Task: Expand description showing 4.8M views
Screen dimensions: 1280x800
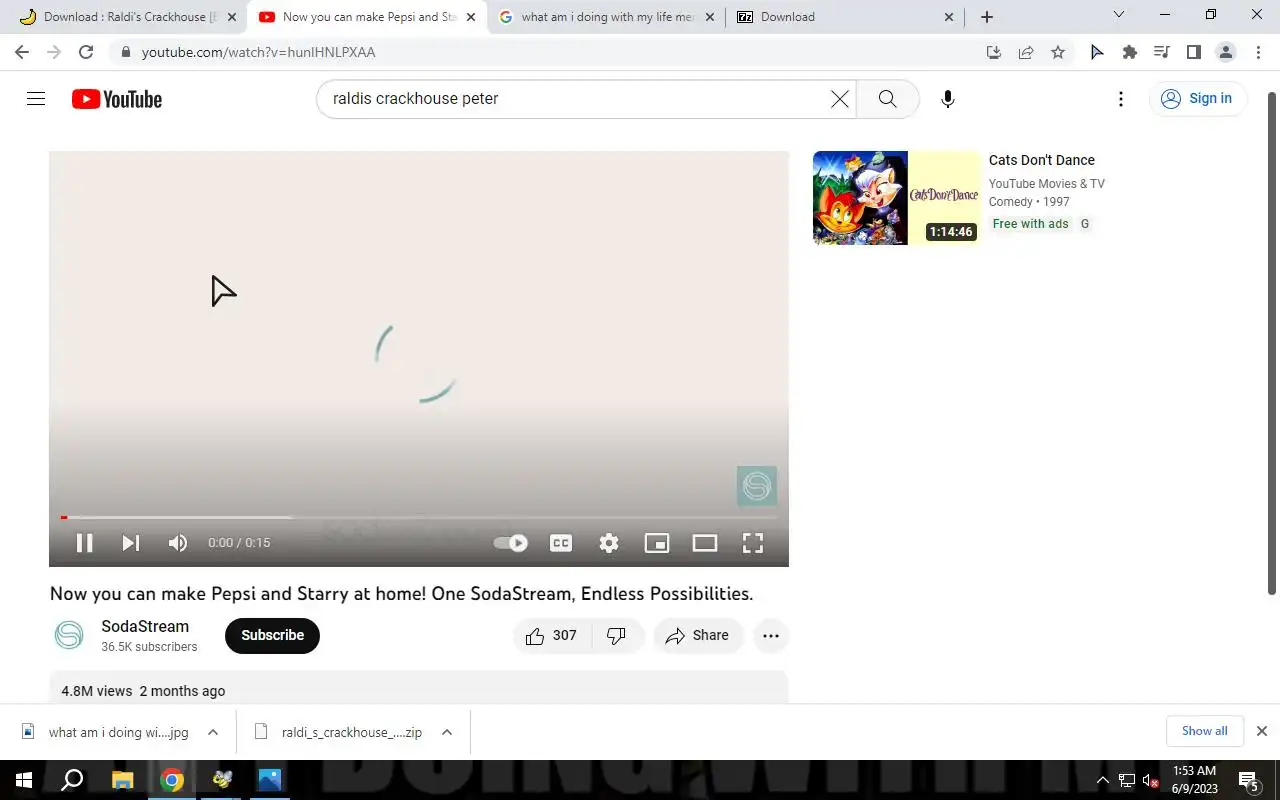Action: coord(419,690)
